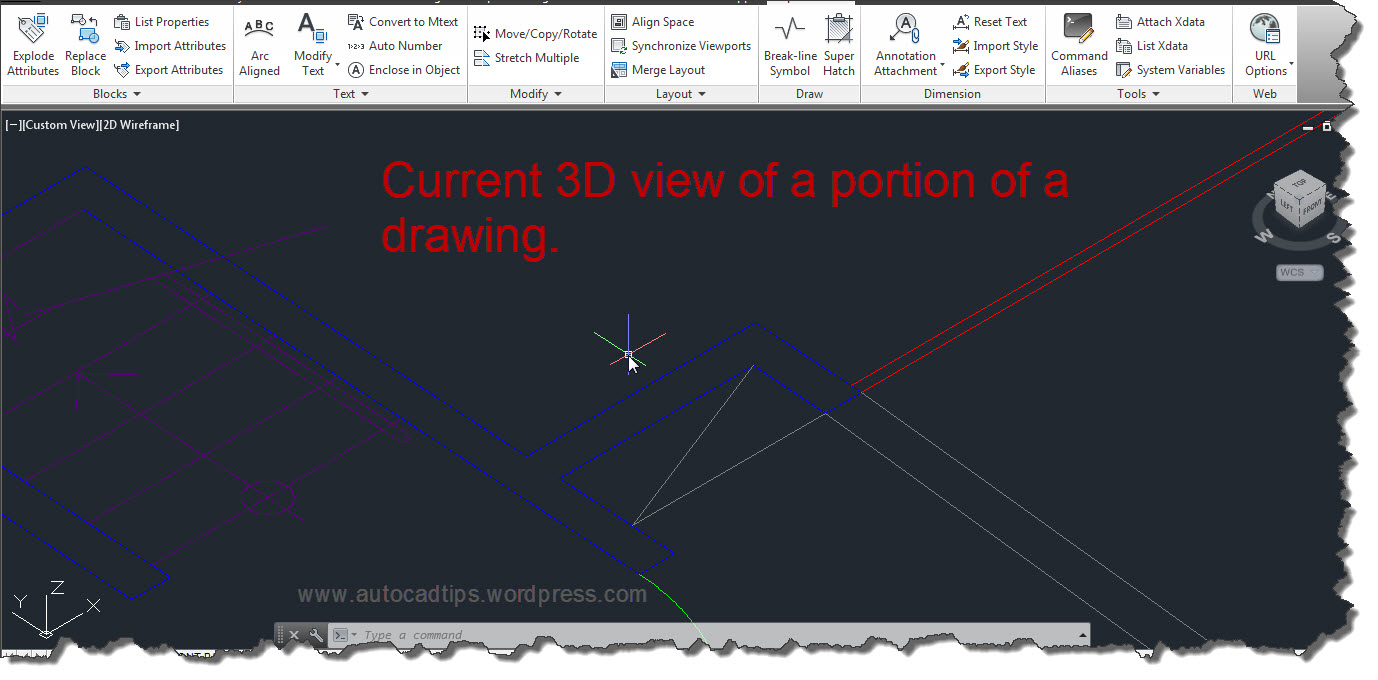Click the WCS coordinate system control
Image resolution: width=1378 pixels, height=680 pixels.
1297,271
